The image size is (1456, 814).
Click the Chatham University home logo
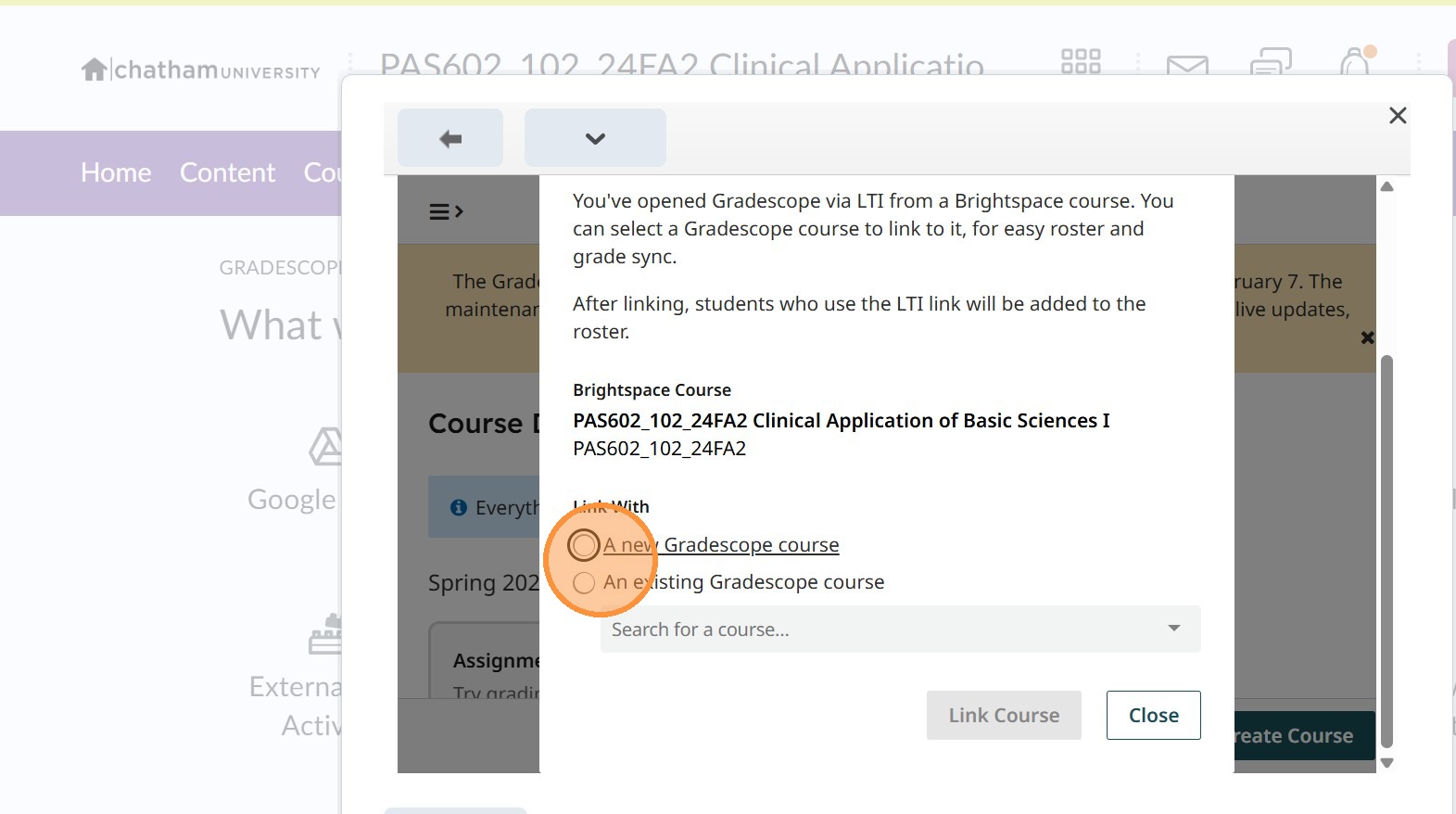coord(201,70)
